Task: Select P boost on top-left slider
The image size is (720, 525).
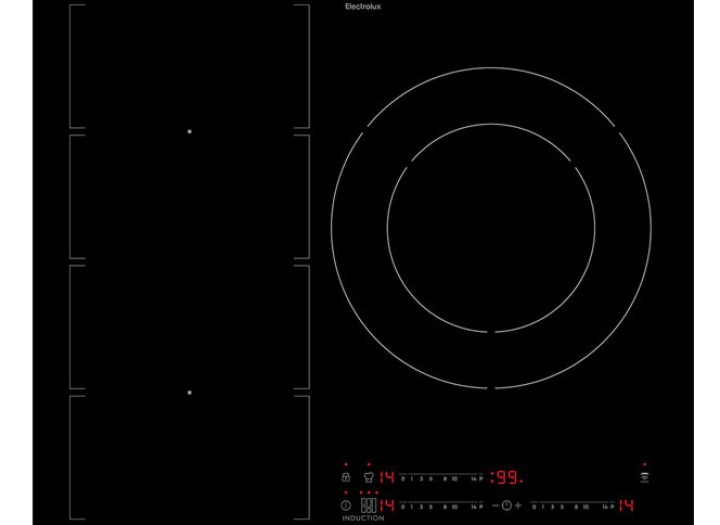Action: [479, 479]
